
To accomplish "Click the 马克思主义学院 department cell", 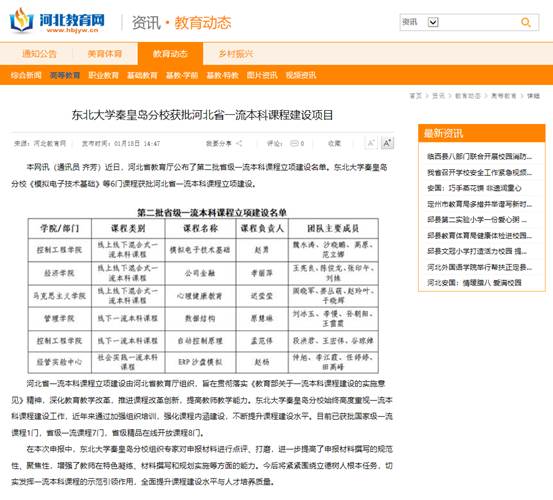I will click(60, 296).
